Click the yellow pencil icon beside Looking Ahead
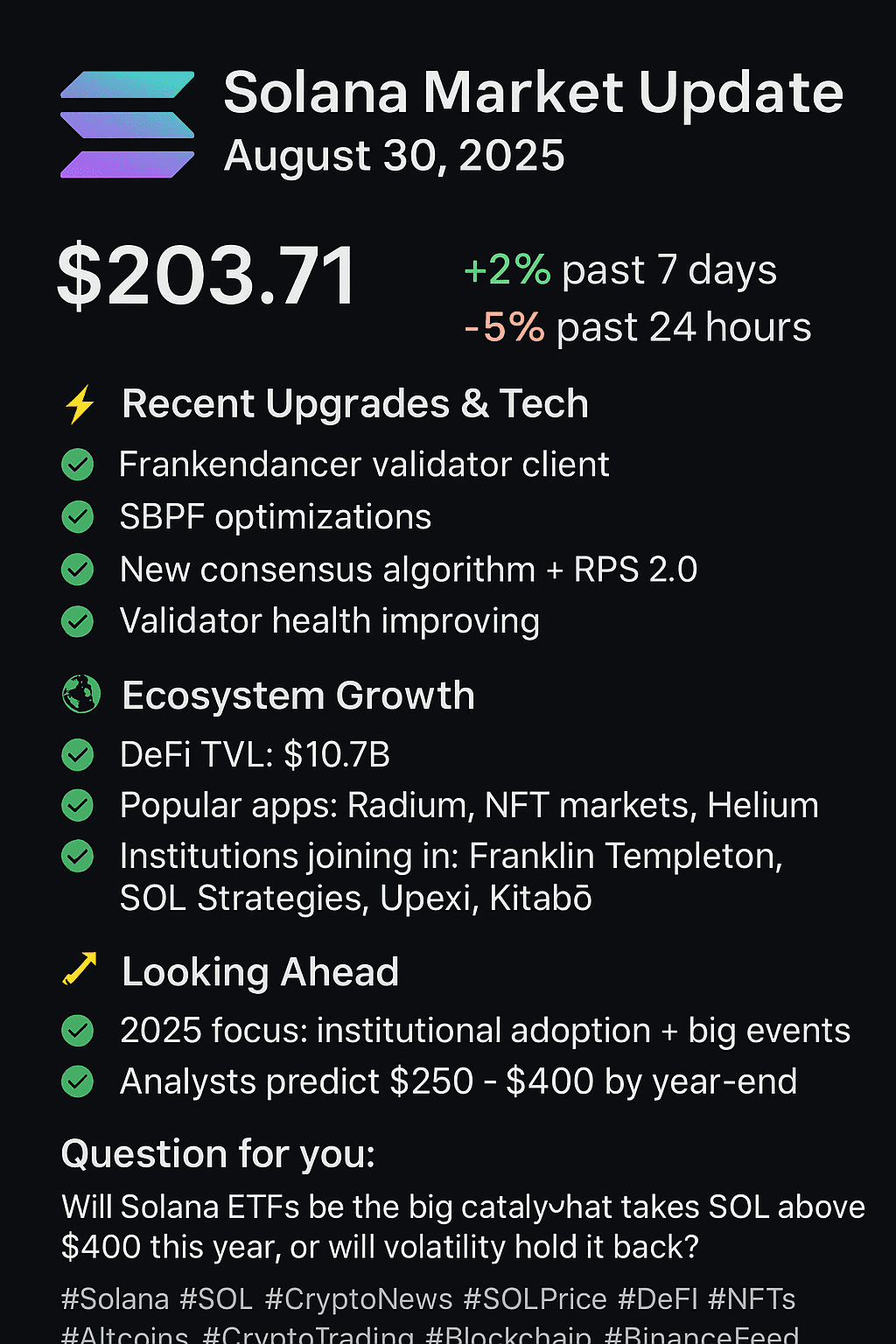Screen dimensions: 896x1344 coord(80,969)
